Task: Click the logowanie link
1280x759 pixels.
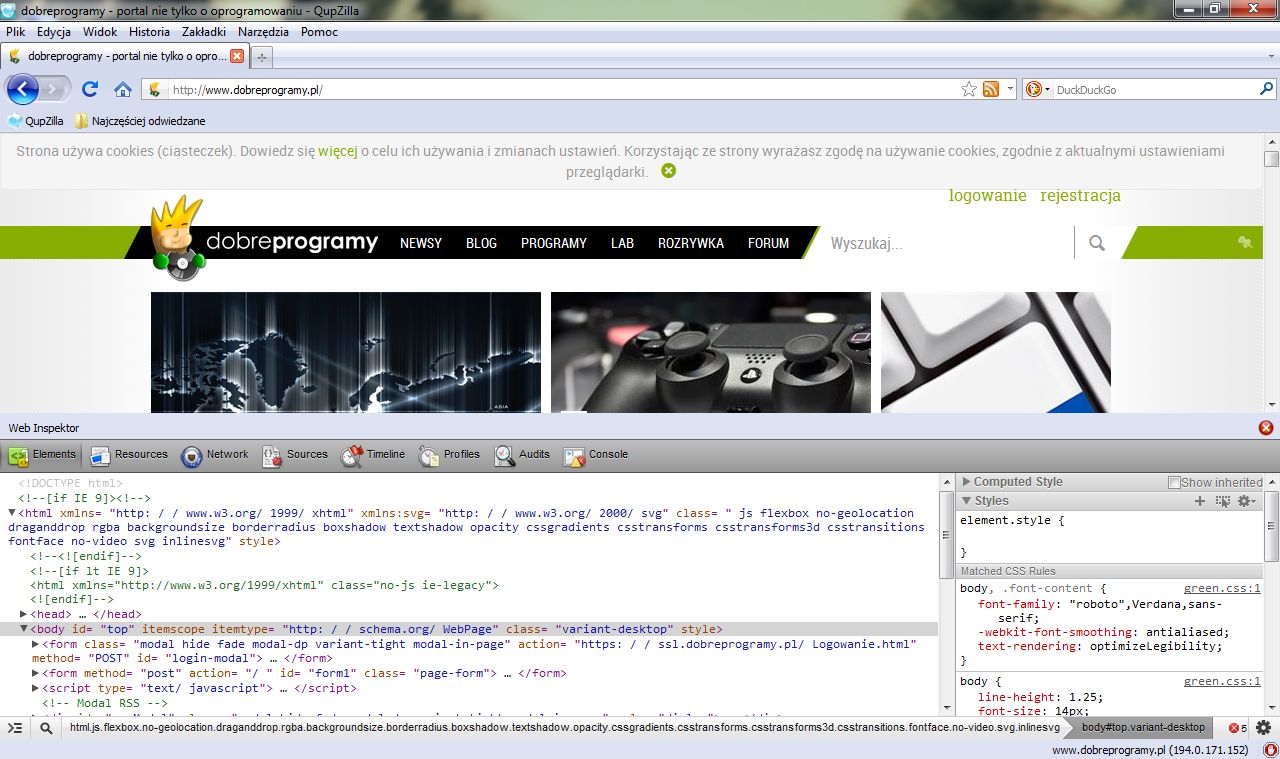Action: [x=988, y=196]
